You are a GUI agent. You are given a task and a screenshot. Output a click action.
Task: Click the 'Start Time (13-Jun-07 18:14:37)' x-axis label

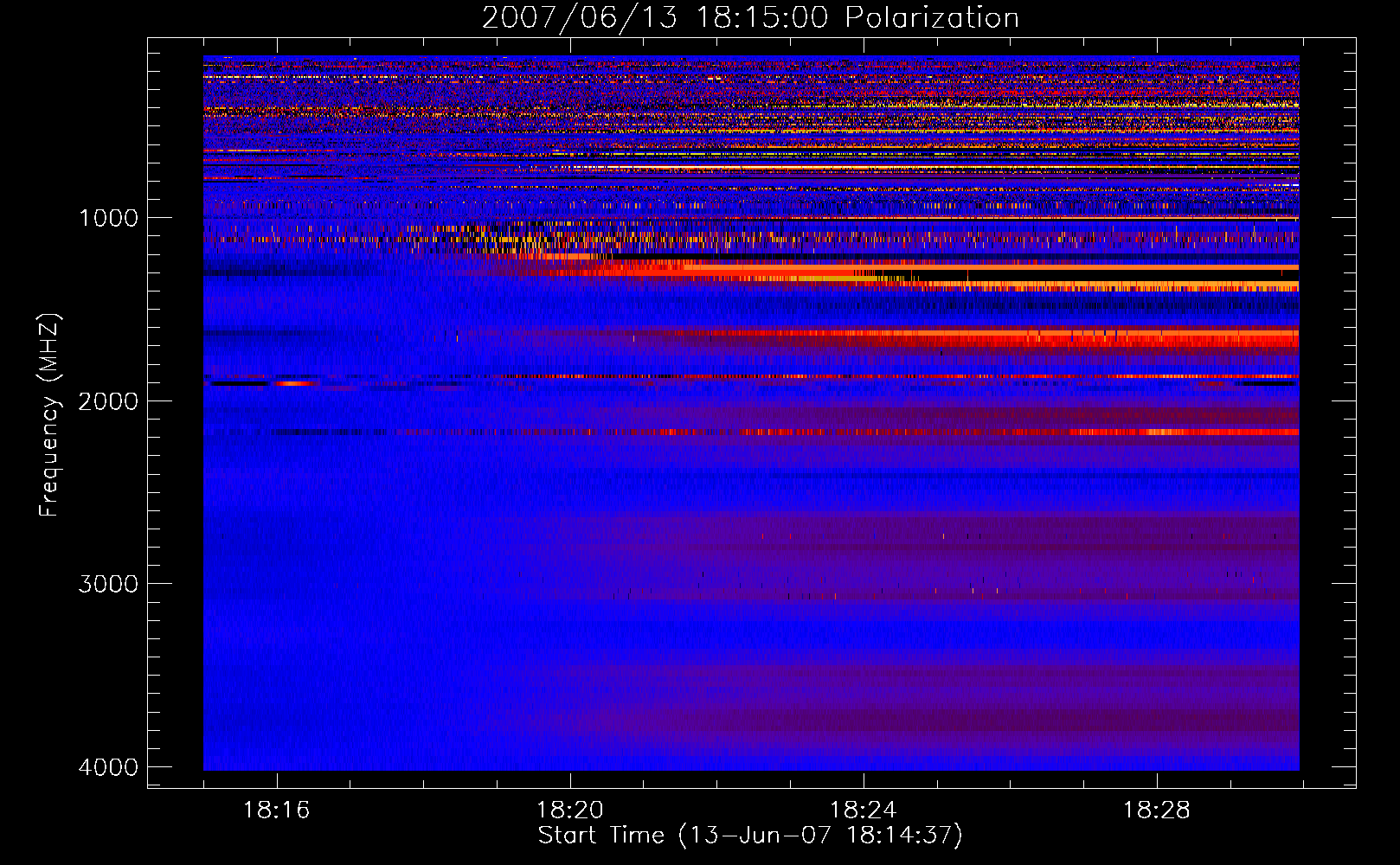coord(750,836)
